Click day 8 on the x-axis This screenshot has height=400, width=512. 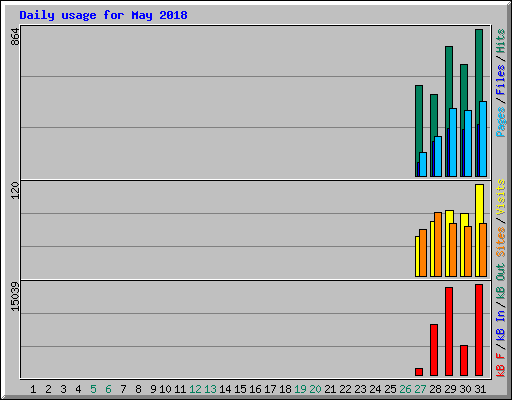point(138,389)
